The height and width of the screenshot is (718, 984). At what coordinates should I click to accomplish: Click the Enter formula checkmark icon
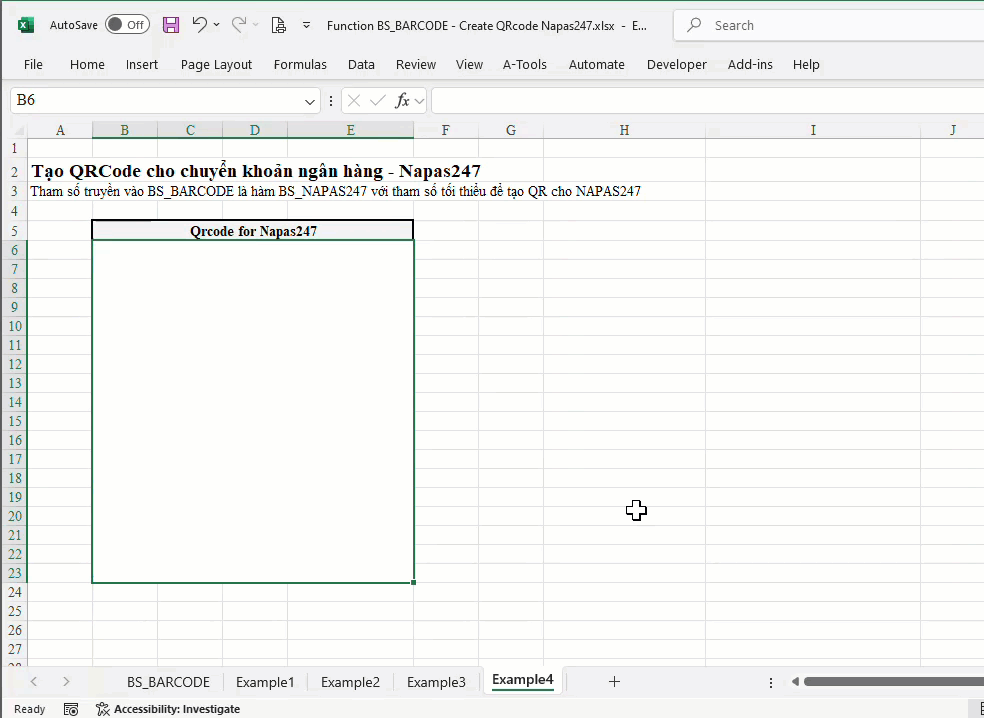click(x=377, y=101)
